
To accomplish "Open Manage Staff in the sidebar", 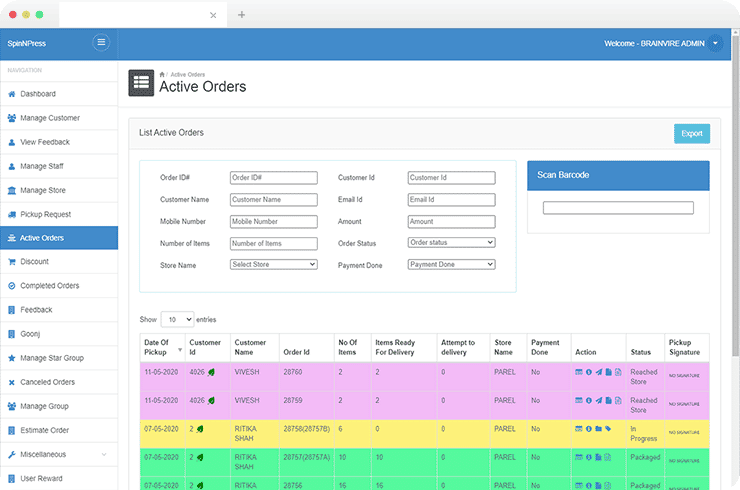I will (59, 166).
